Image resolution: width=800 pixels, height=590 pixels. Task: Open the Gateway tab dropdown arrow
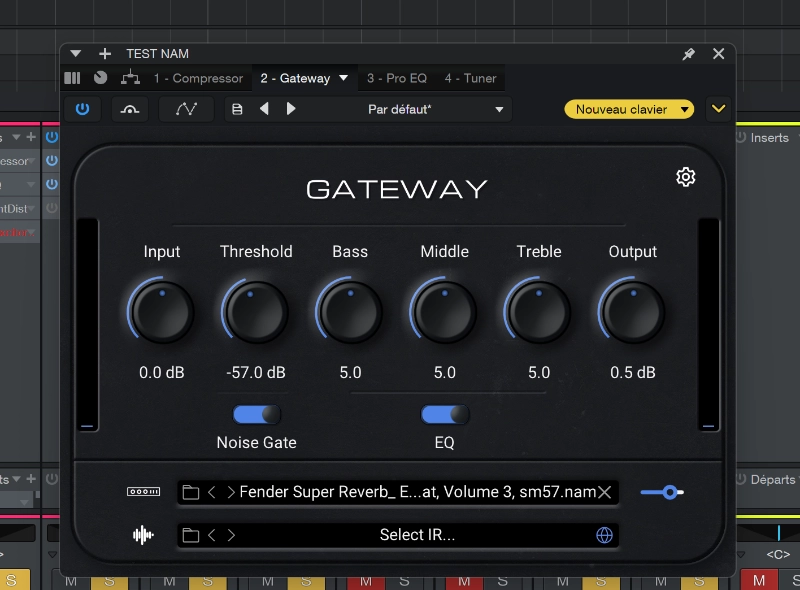click(344, 78)
